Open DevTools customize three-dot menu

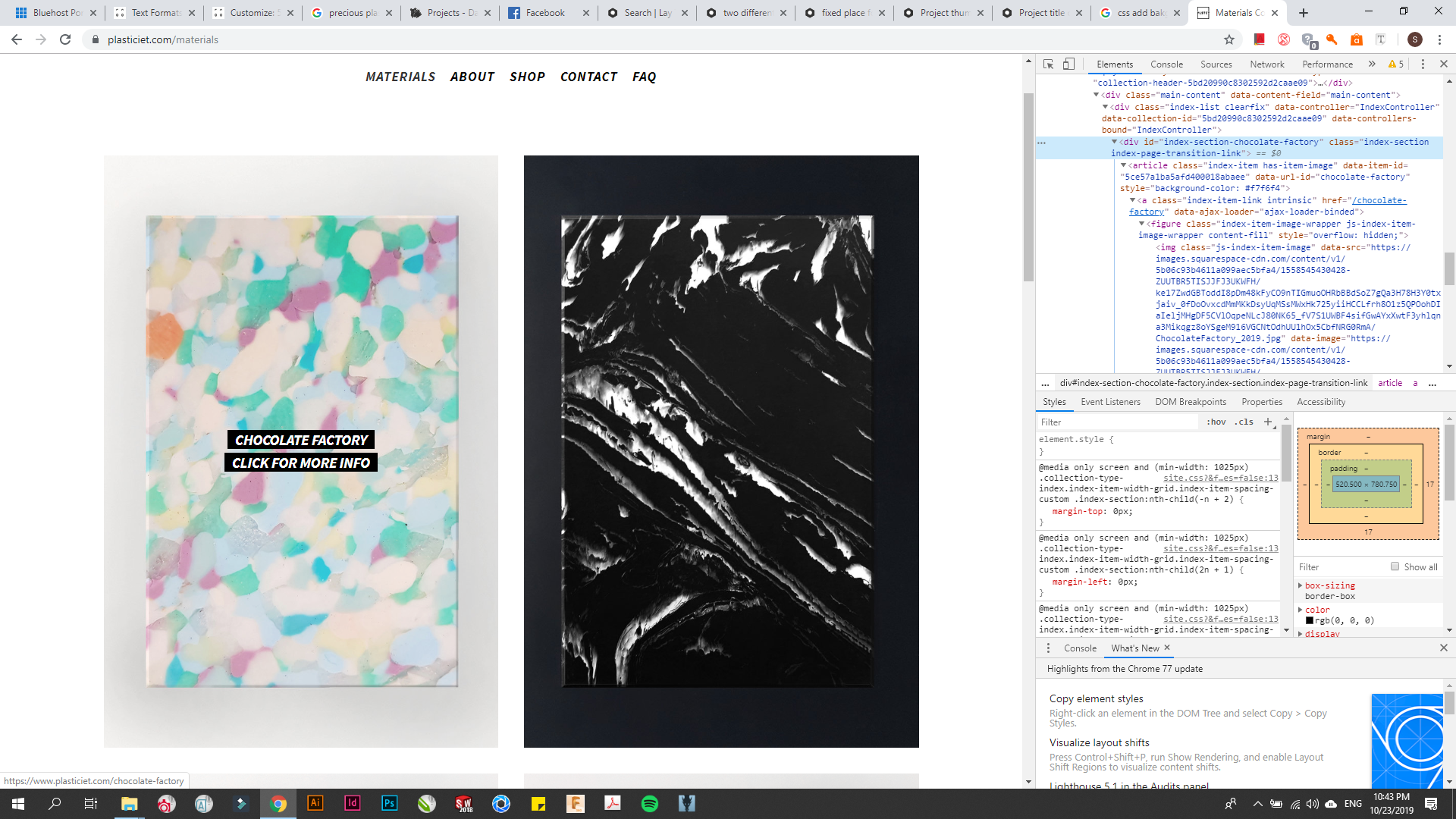[x=1423, y=64]
